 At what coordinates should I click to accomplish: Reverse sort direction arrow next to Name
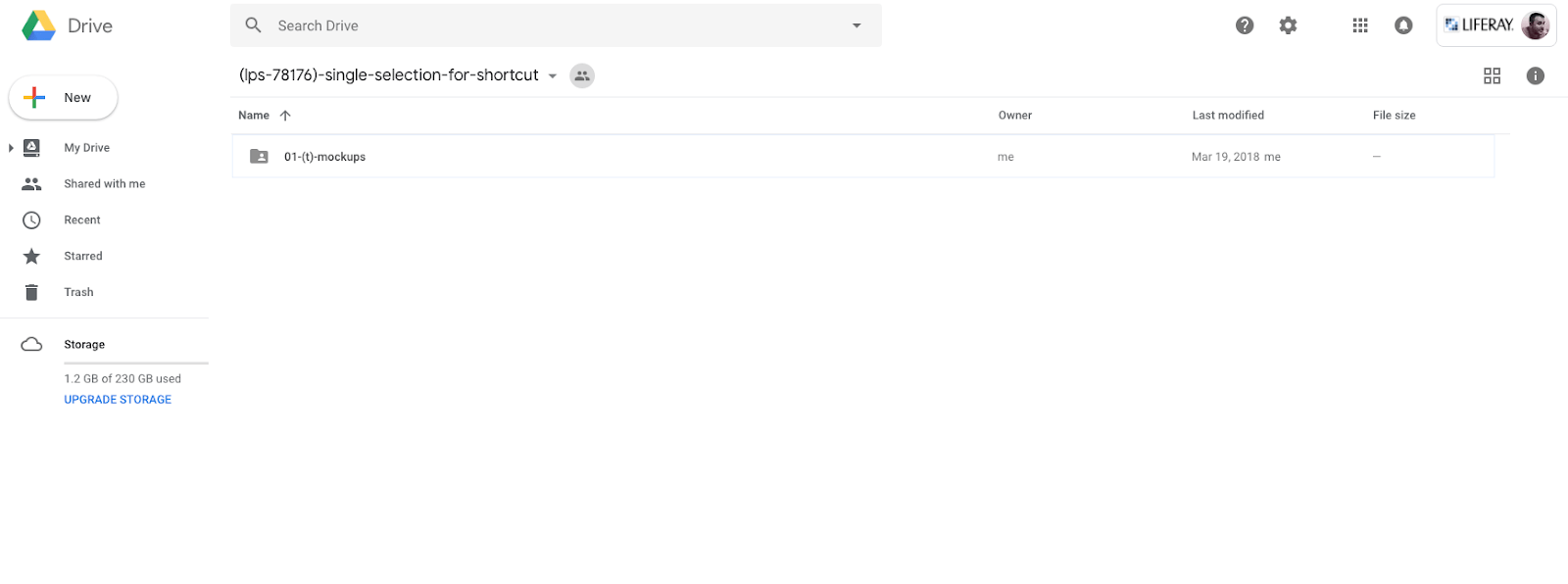click(x=285, y=116)
